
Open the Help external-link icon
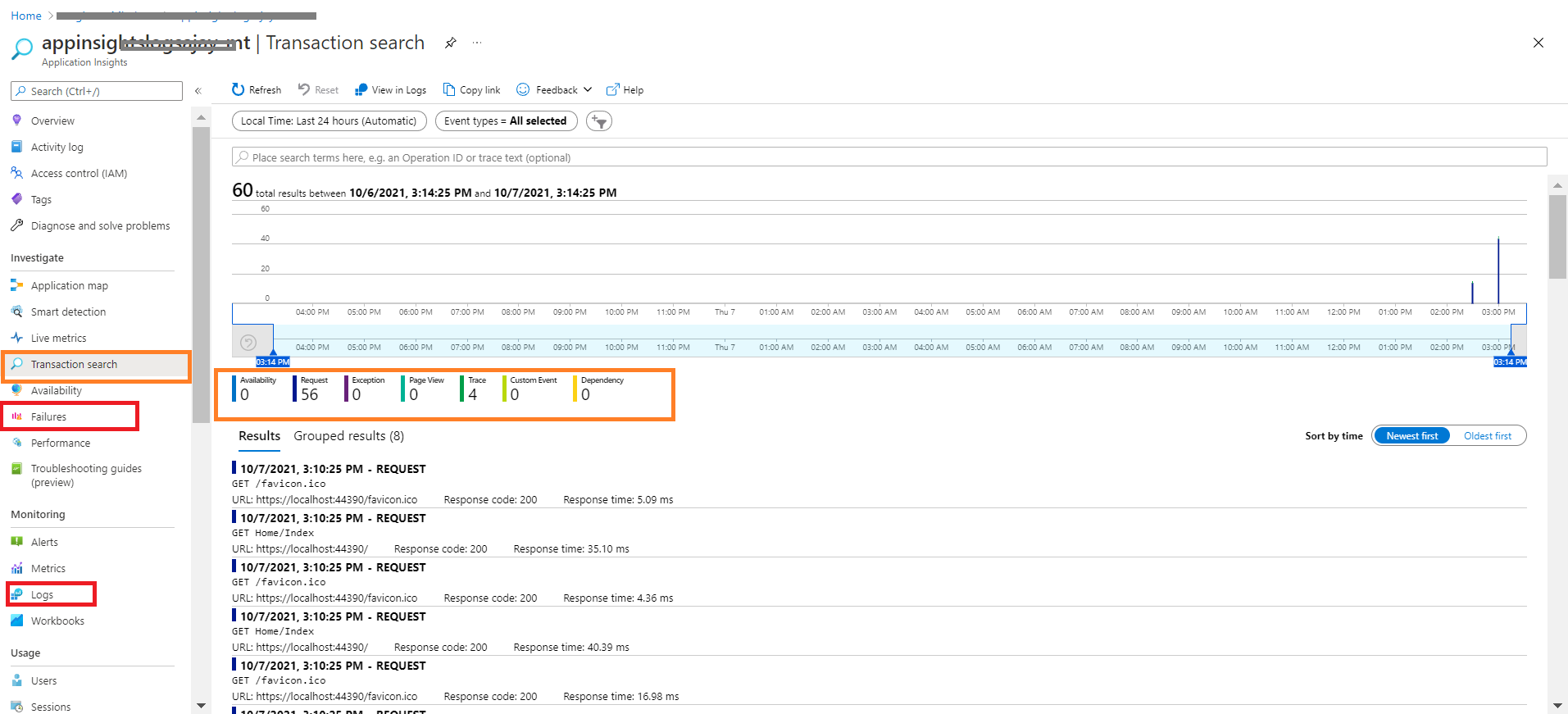coord(612,89)
